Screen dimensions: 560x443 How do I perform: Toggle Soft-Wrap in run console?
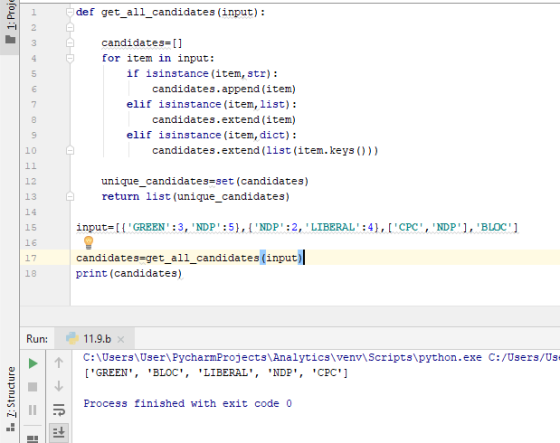[x=59, y=410]
